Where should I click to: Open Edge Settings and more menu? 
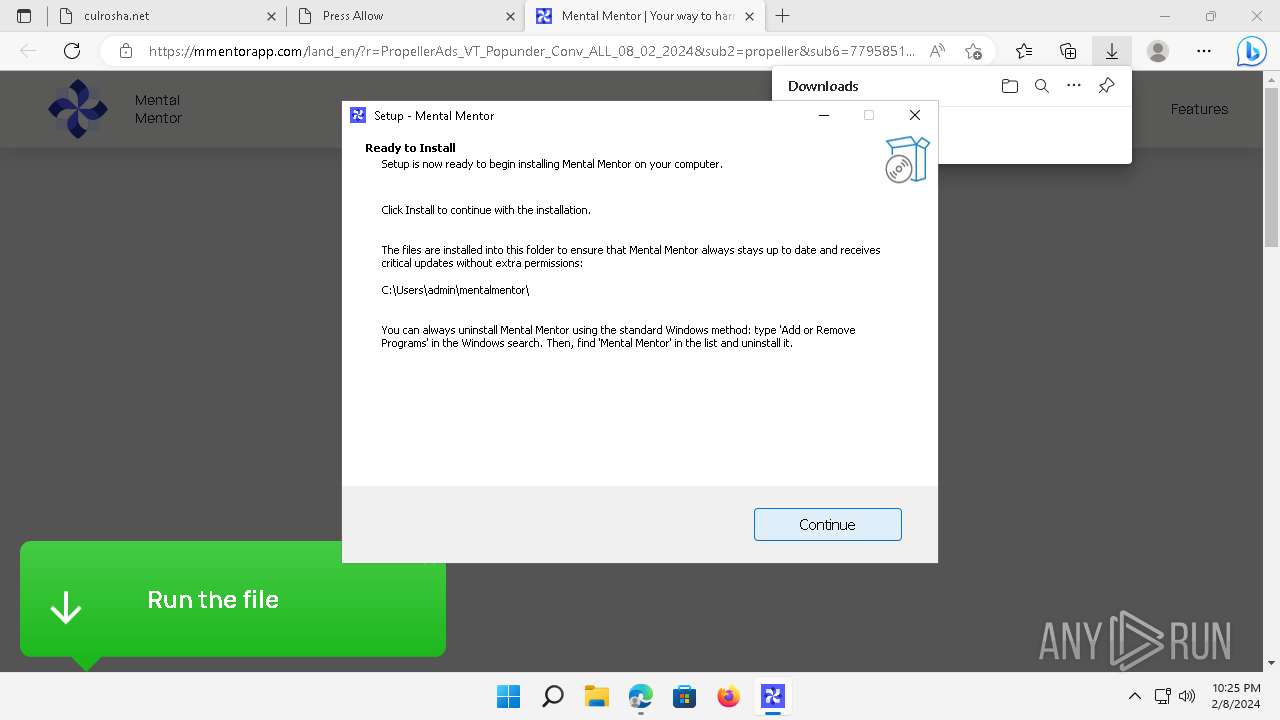[x=1203, y=51]
